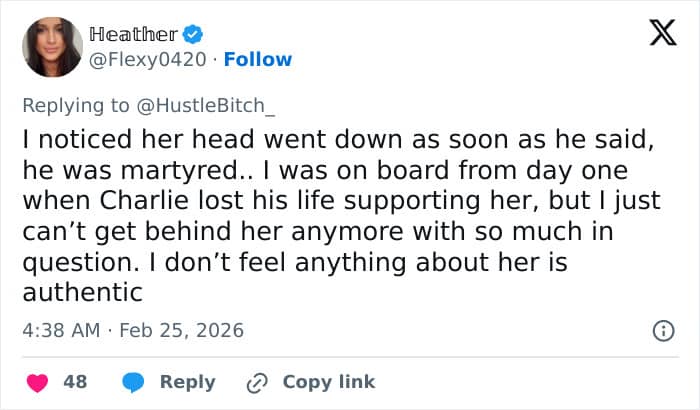Open the @Flexy0420 handle
This screenshot has height=410, width=700.
tap(145, 59)
